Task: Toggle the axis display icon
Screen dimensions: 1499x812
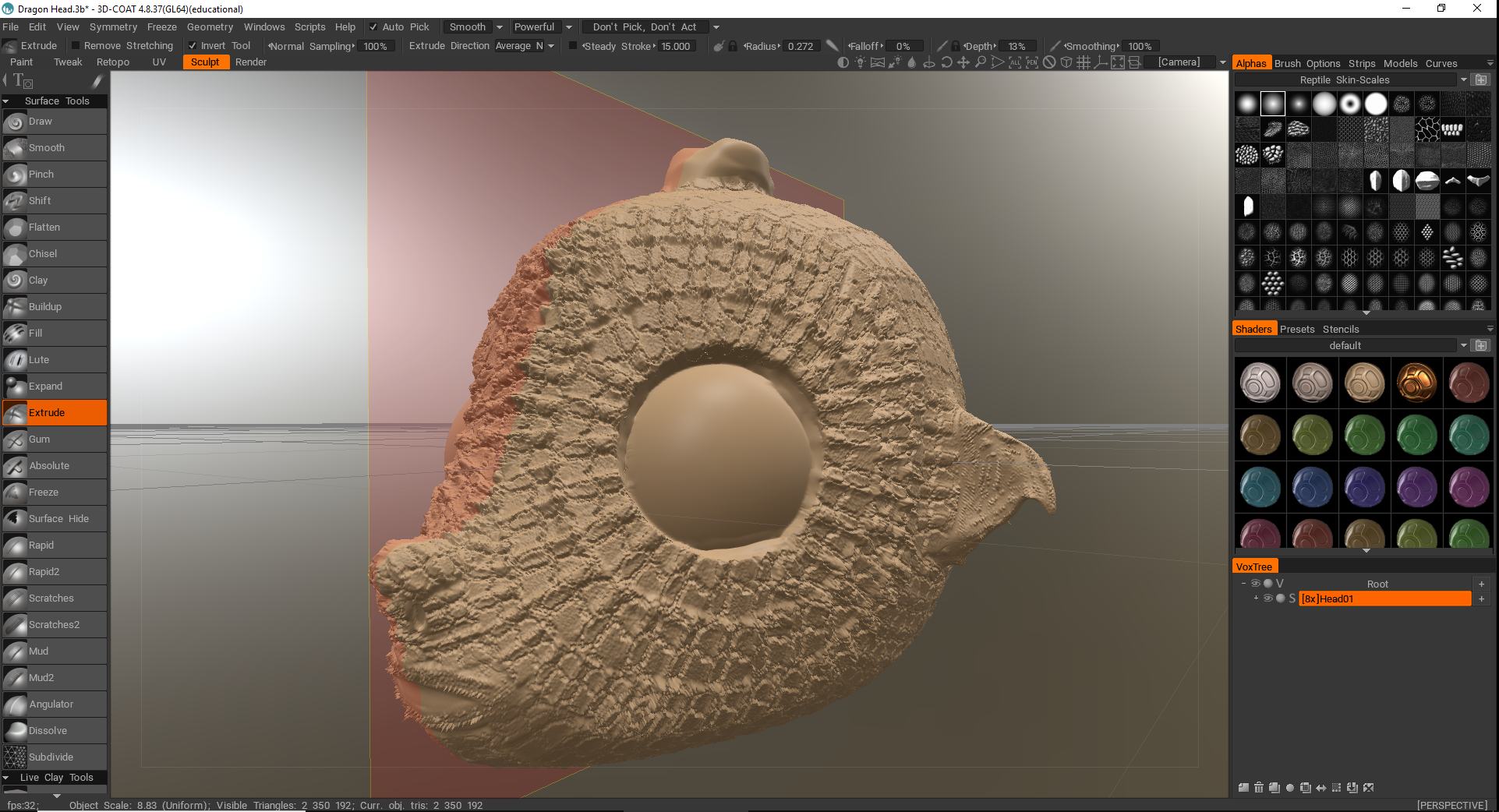Action: [1101, 62]
